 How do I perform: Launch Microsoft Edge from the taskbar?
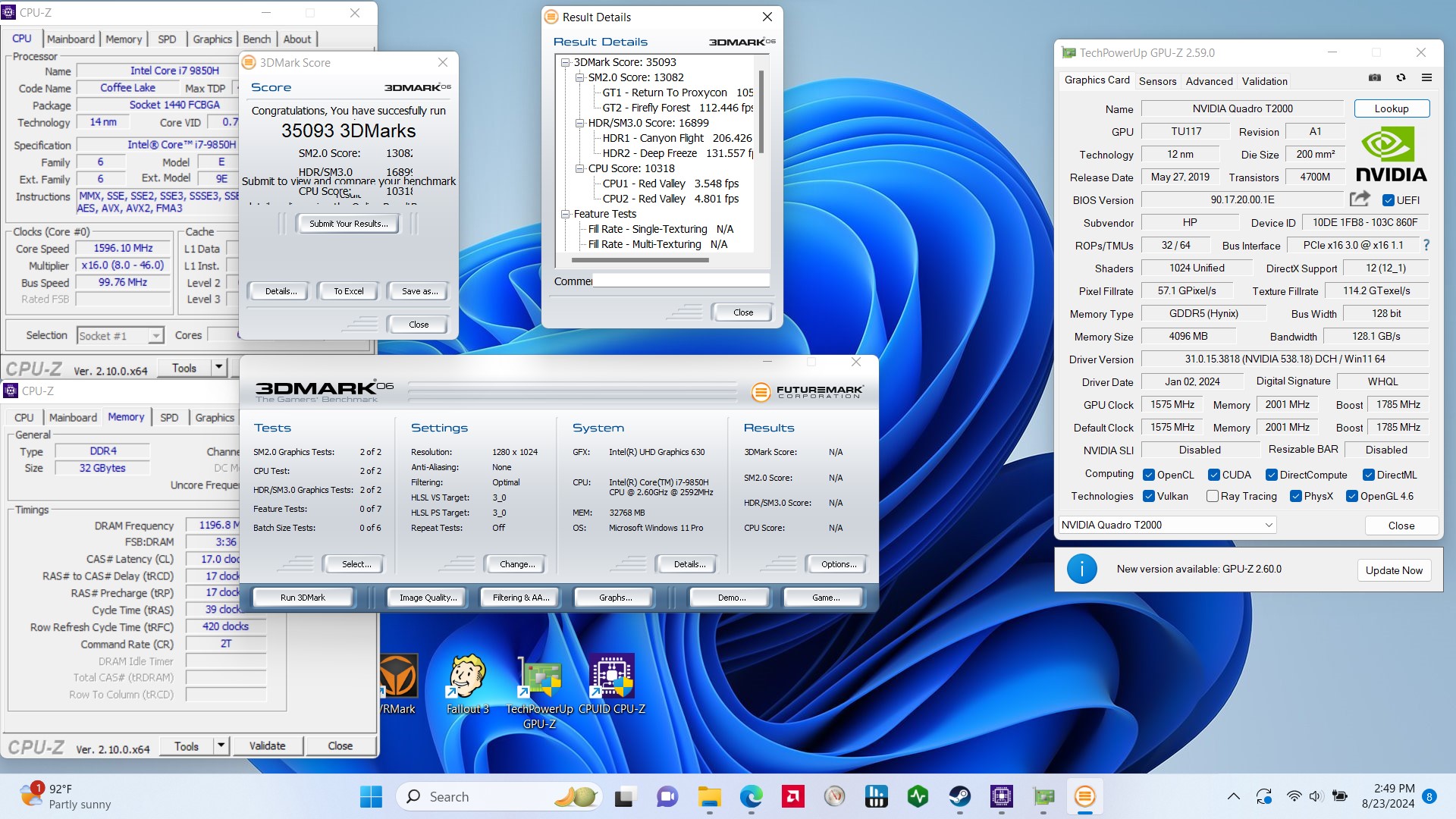[751, 796]
